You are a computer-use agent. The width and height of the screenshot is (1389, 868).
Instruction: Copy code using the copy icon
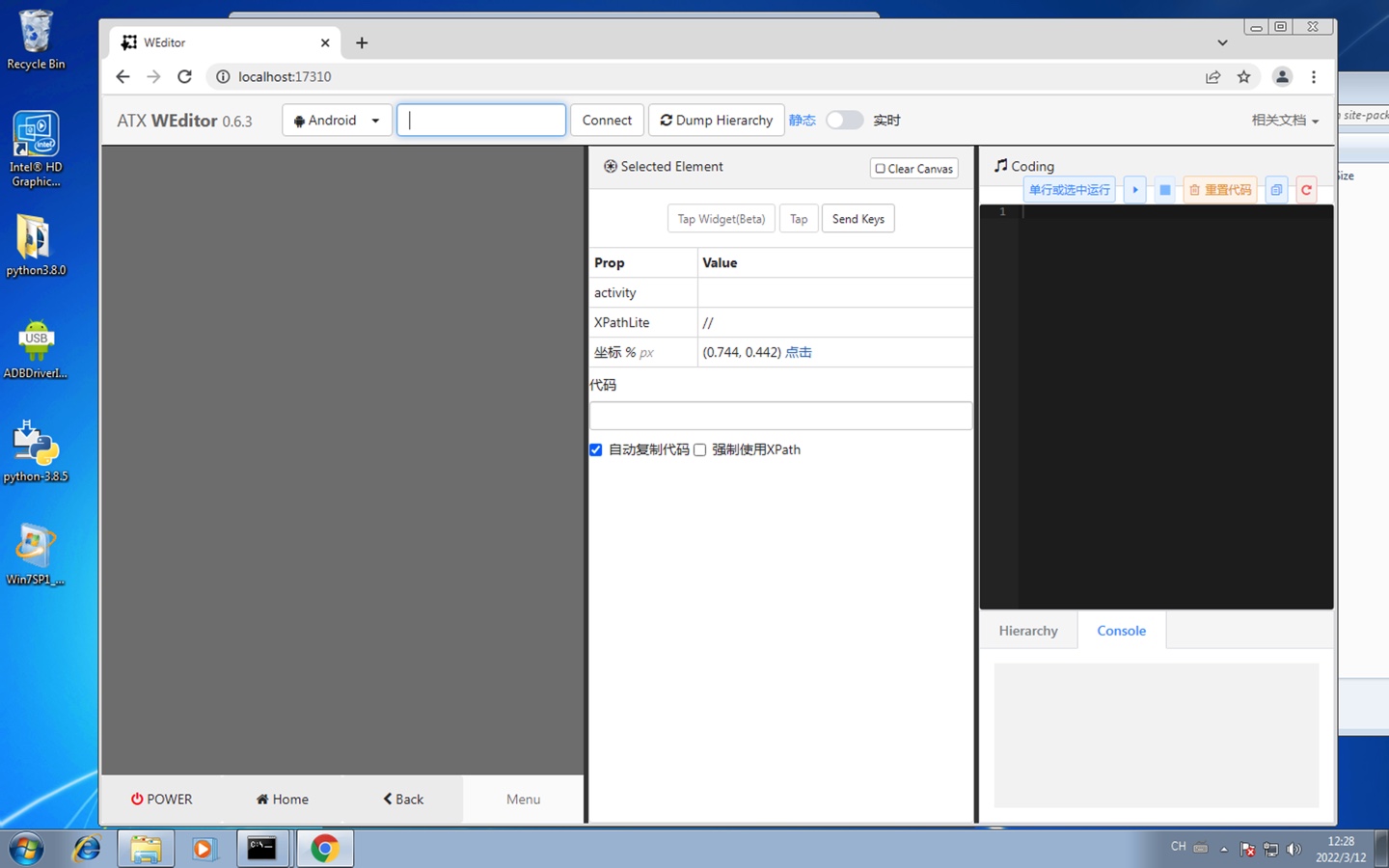[x=1276, y=190]
